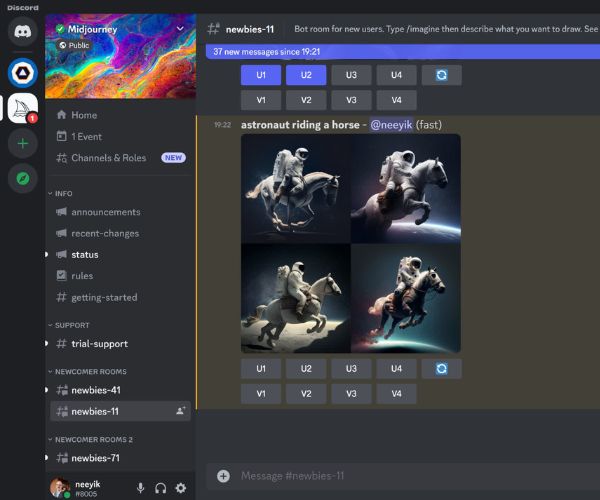Collapse the INFO channel category
The image size is (600, 500).
click(x=64, y=193)
